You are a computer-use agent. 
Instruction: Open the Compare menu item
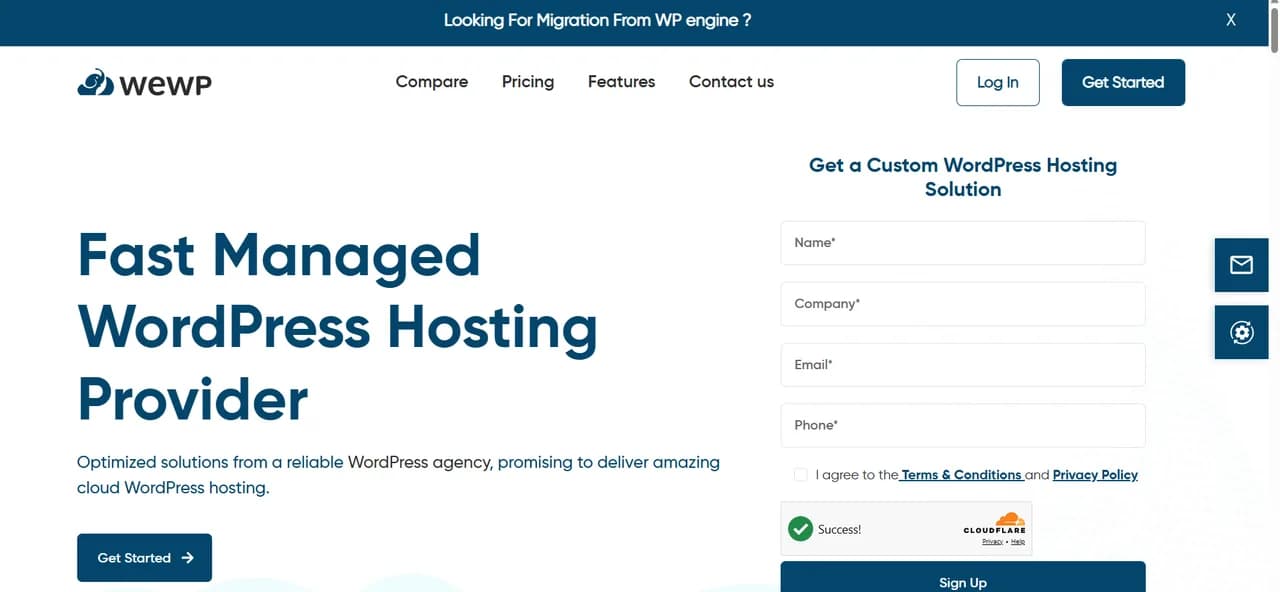click(432, 82)
